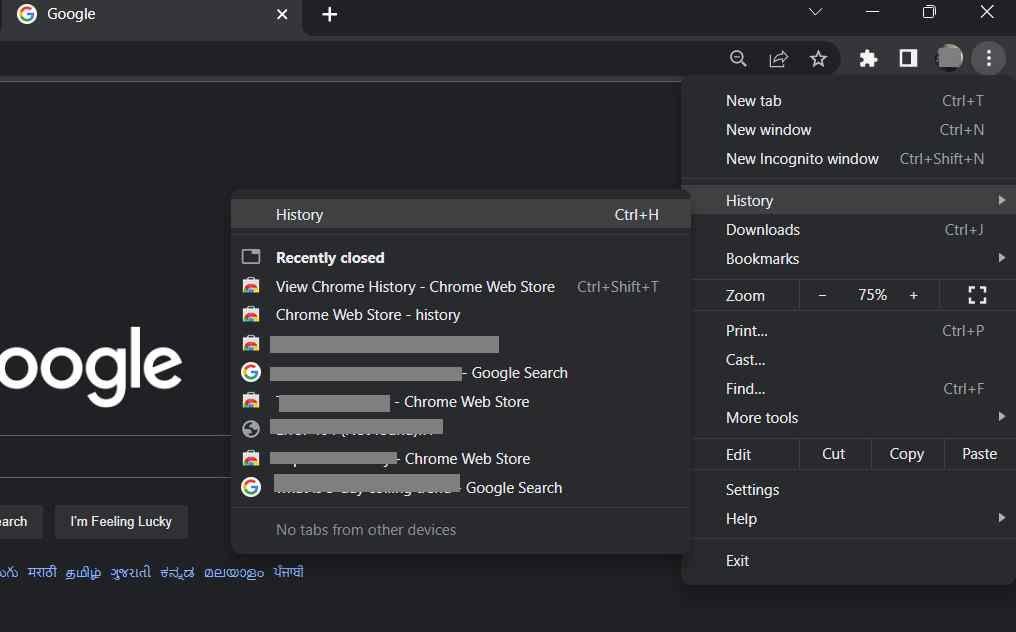1016x632 pixels.
Task: Open the tab search chevron dropdown
Action: pyautogui.click(x=816, y=12)
